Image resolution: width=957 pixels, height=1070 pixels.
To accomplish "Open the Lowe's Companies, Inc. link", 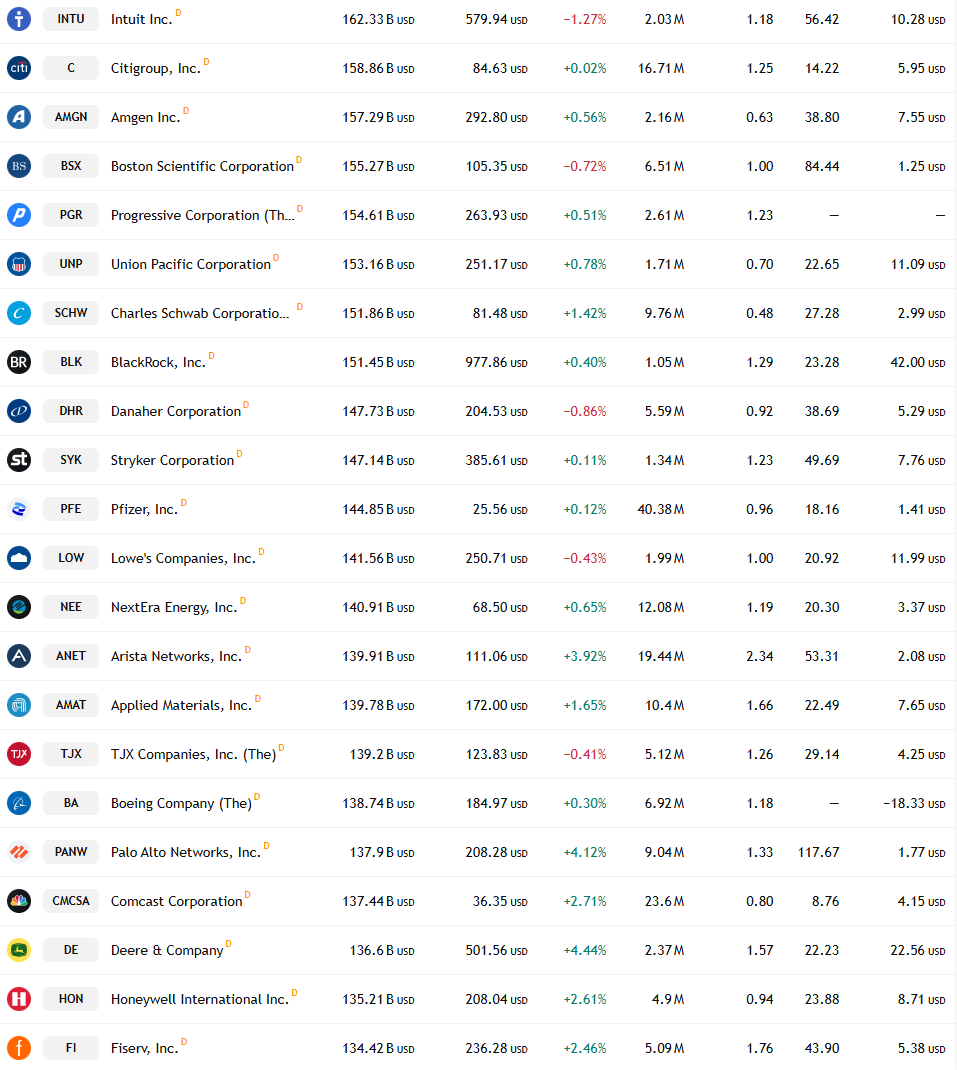I will 183,558.
